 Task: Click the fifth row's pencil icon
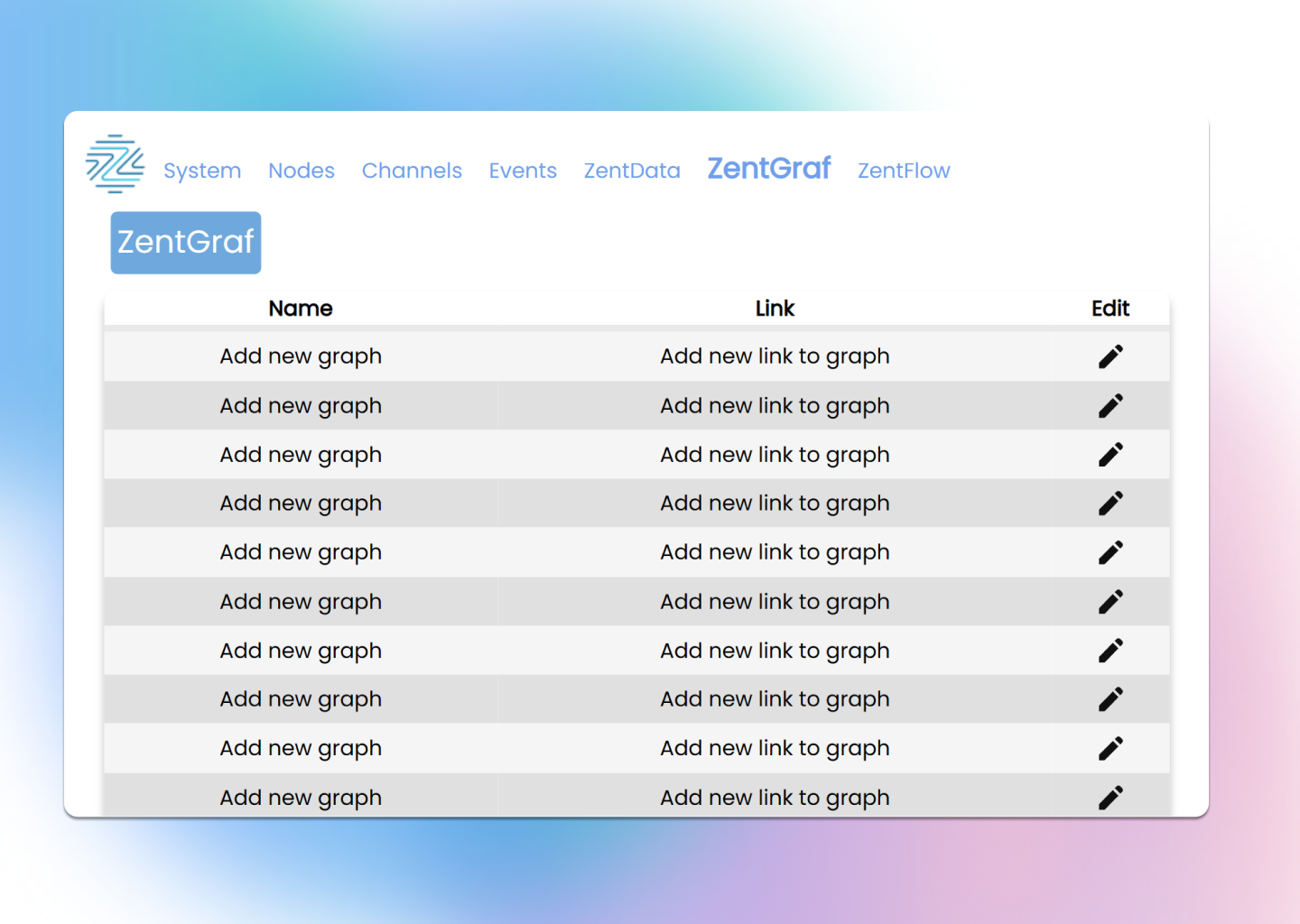(1110, 552)
